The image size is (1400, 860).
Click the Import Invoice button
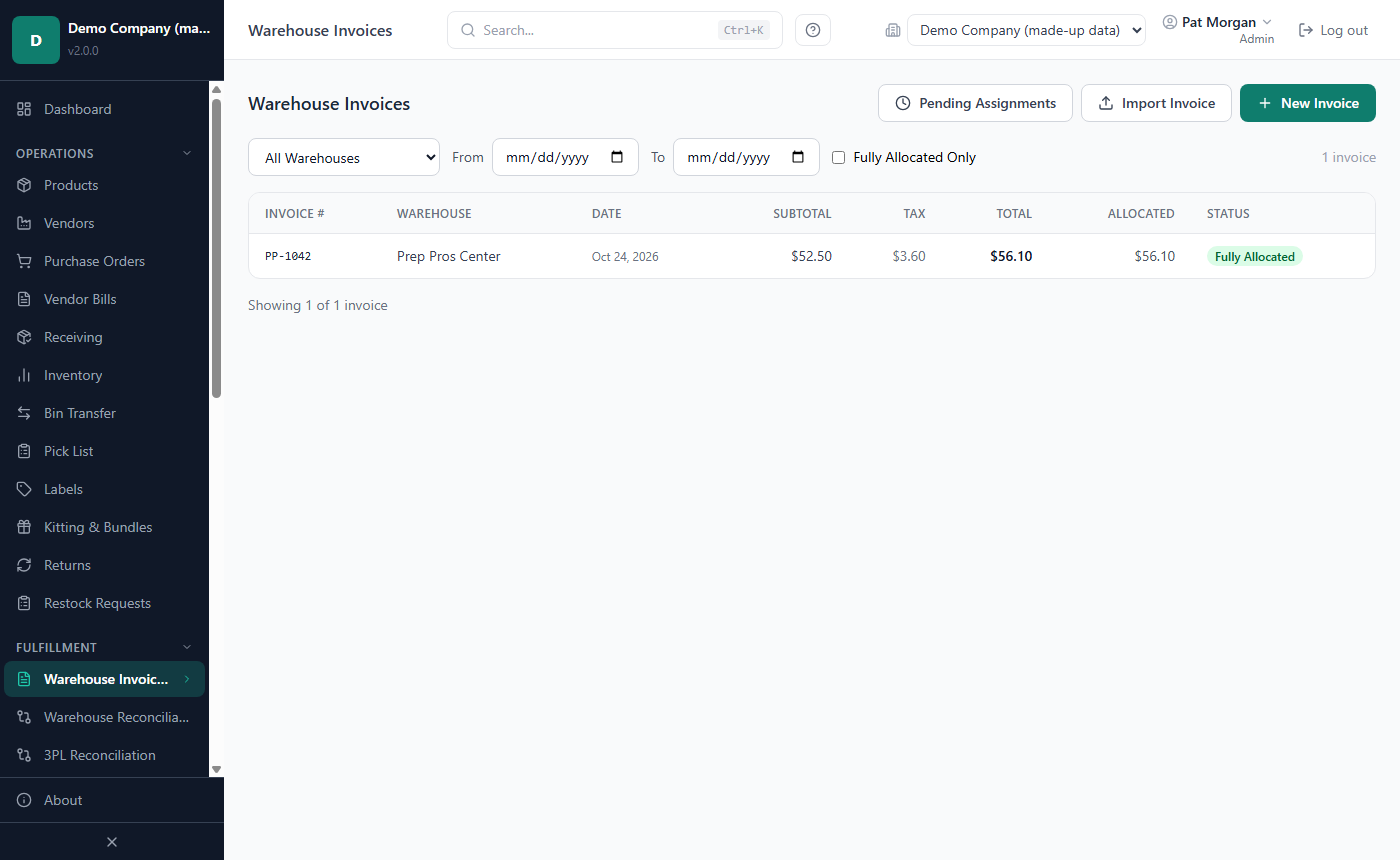click(1156, 103)
